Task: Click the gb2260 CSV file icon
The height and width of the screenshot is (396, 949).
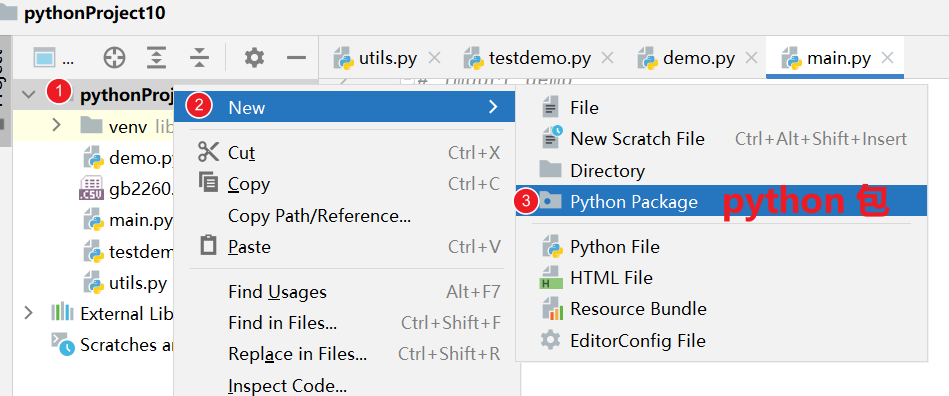Action: (x=91, y=190)
